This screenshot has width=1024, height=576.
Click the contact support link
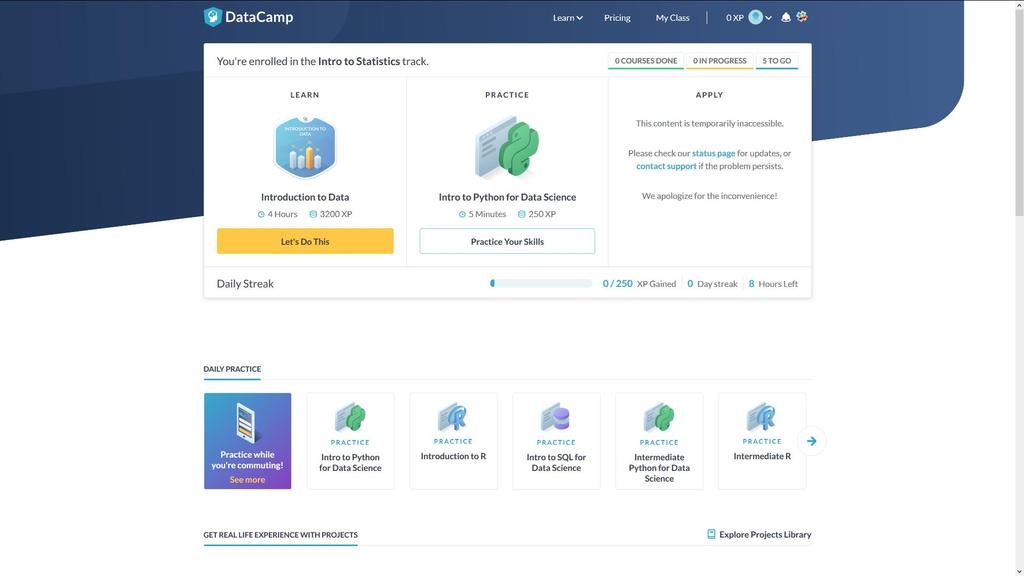(666, 167)
